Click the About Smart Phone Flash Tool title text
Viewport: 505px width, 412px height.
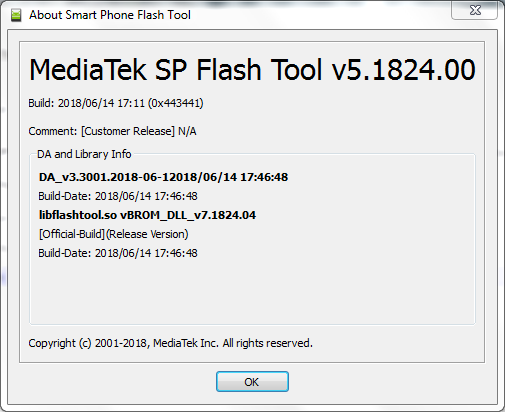pos(110,15)
